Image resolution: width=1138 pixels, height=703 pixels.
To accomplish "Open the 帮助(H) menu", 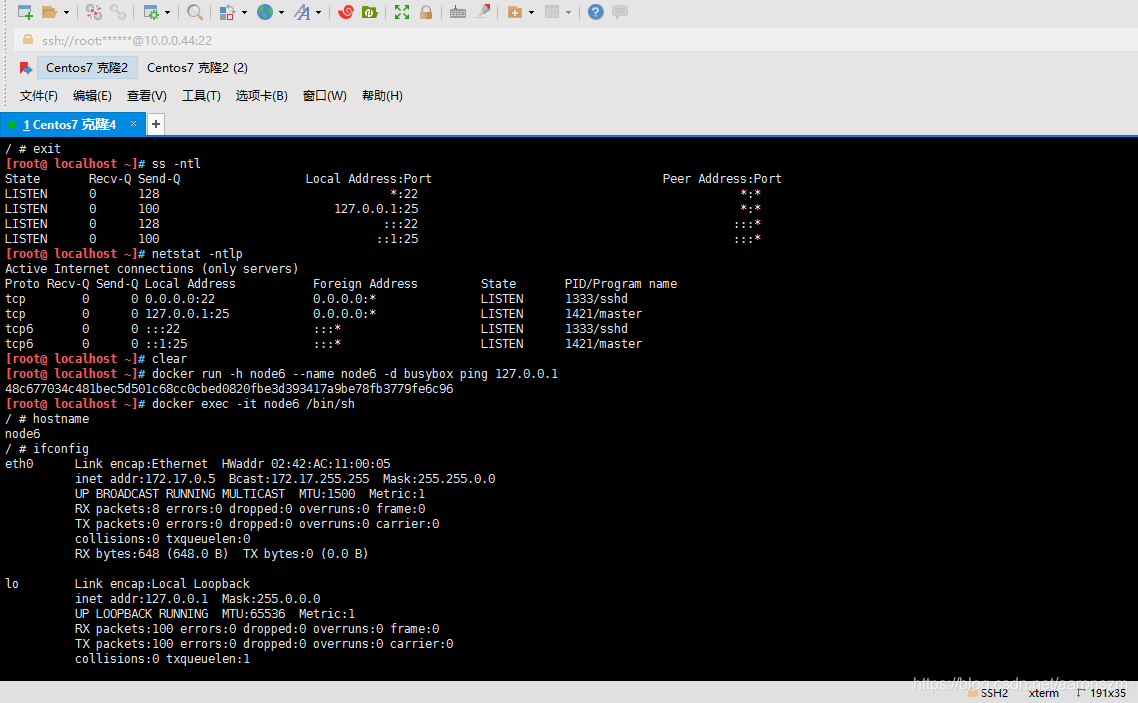I will tap(382, 96).
